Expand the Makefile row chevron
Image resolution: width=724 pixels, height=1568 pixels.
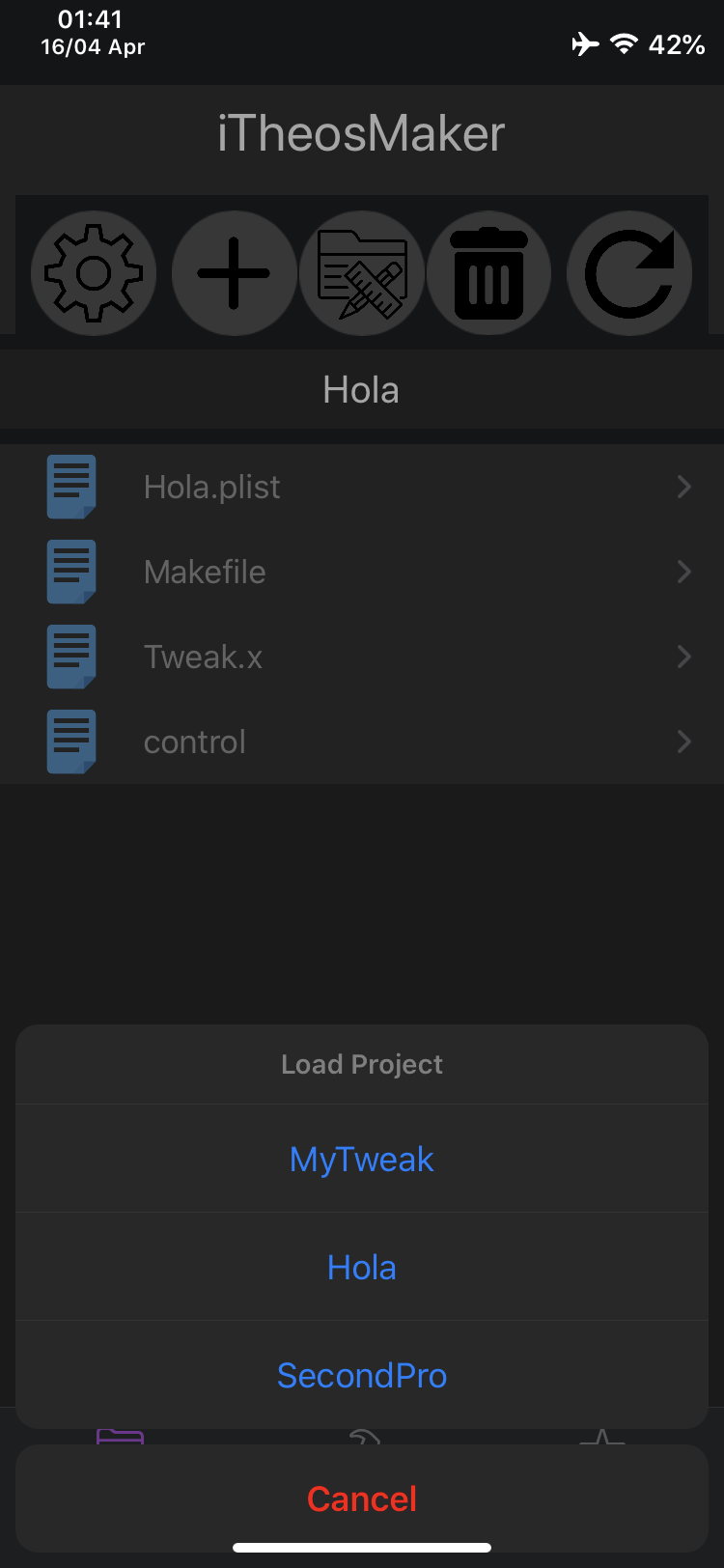(684, 572)
